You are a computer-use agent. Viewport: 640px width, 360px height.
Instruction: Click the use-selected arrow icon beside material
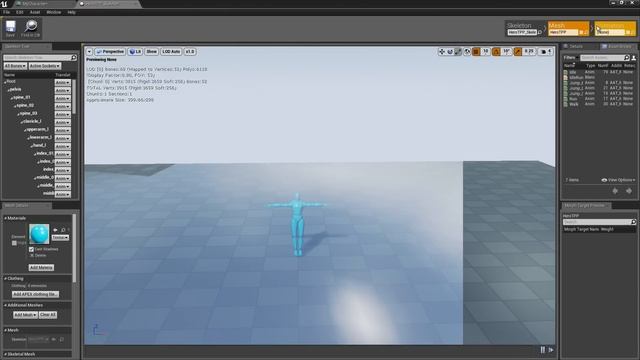coord(55,230)
